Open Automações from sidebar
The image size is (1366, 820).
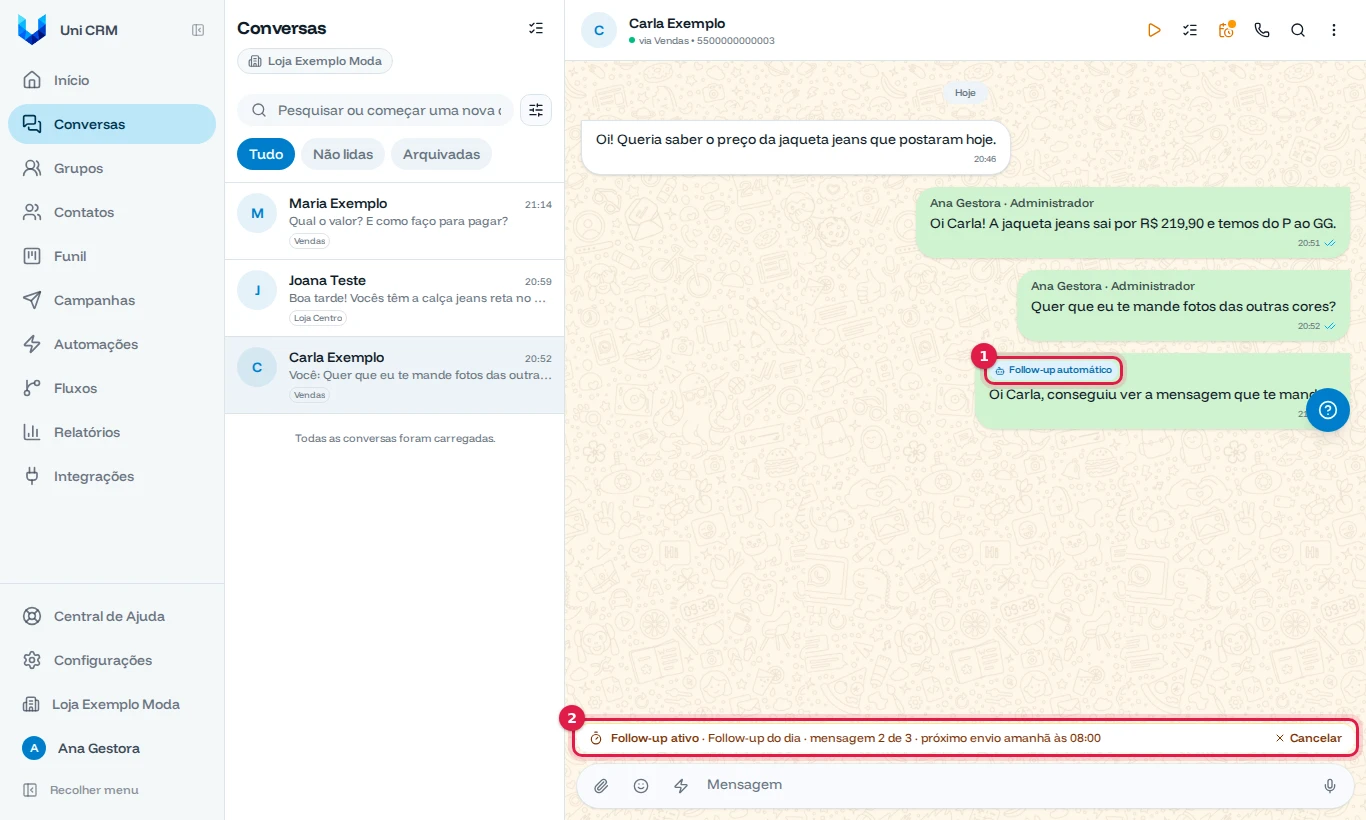pyautogui.click(x=112, y=344)
